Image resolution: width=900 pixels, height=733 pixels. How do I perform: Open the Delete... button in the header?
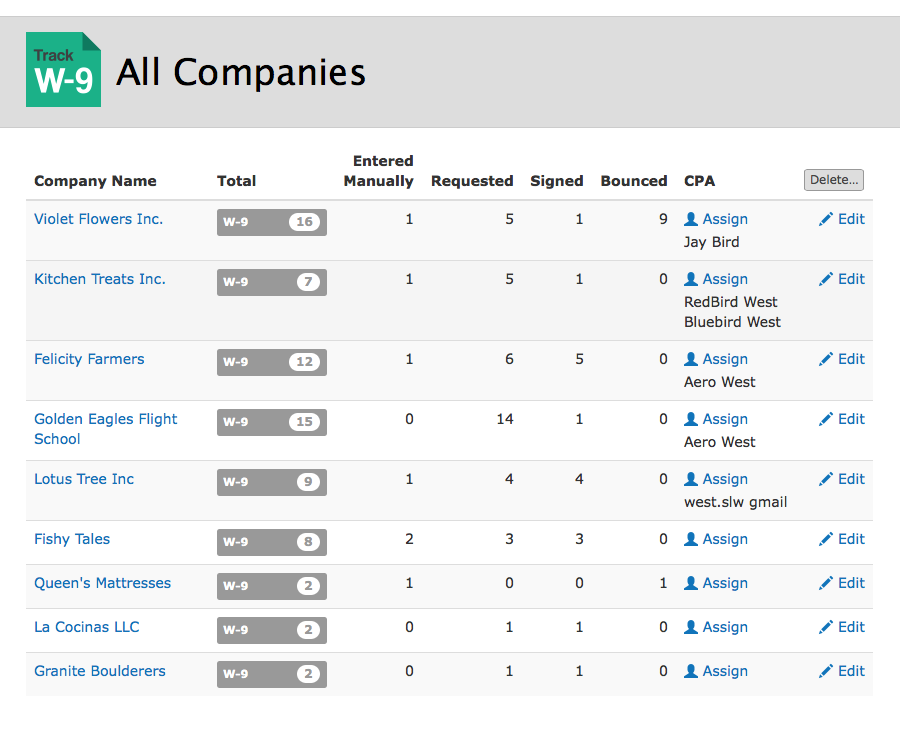click(833, 180)
